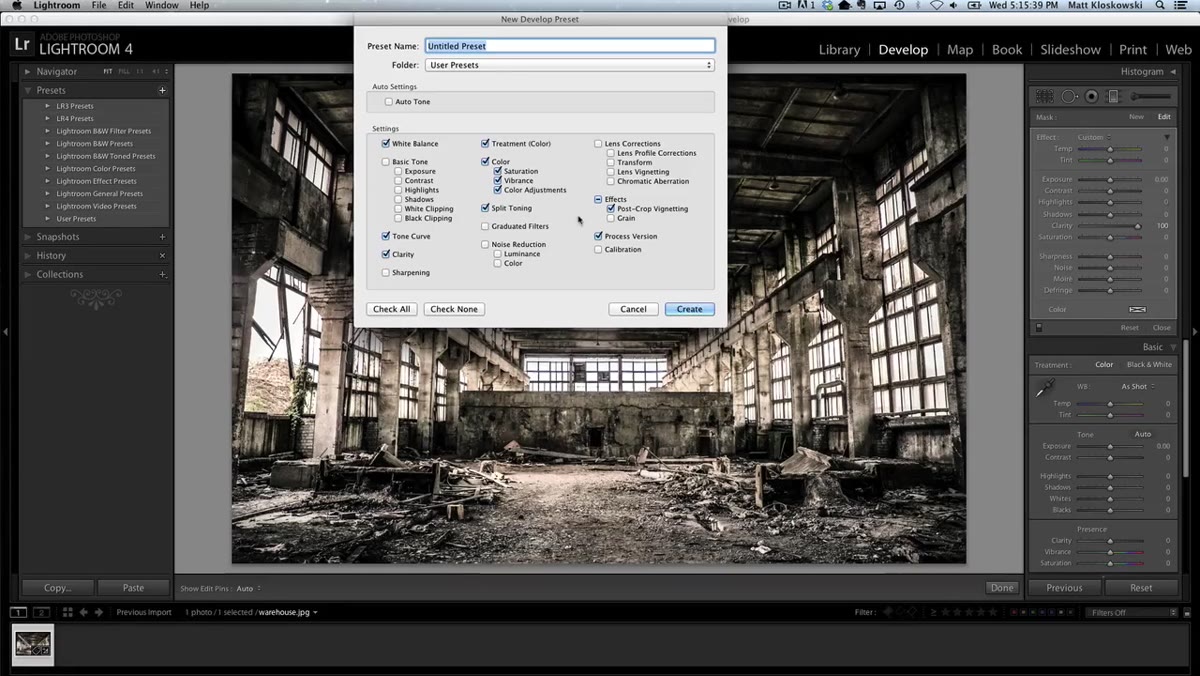Click the Lr Lightroom logo identity plate
1200x676 pixels.
point(21,44)
